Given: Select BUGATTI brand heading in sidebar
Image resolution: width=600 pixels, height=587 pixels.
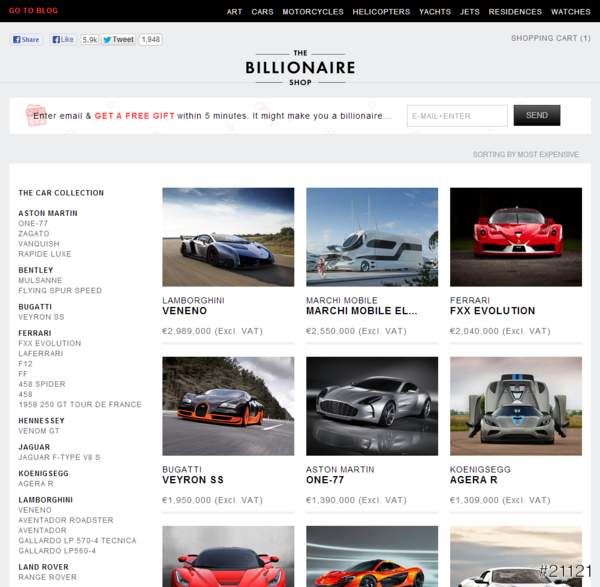Looking at the screenshot, I should tap(35, 307).
